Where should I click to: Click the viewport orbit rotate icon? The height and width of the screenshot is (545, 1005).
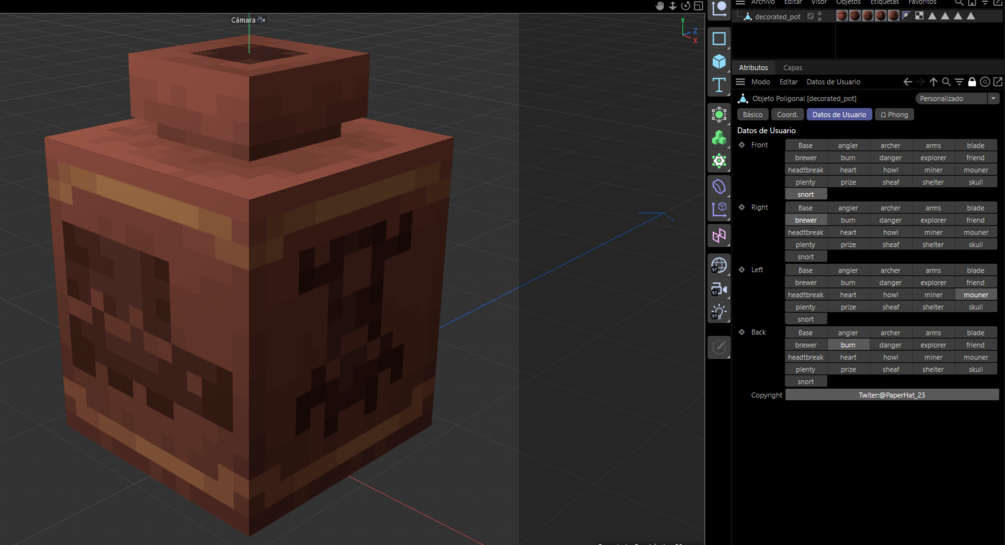click(x=685, y=6)
